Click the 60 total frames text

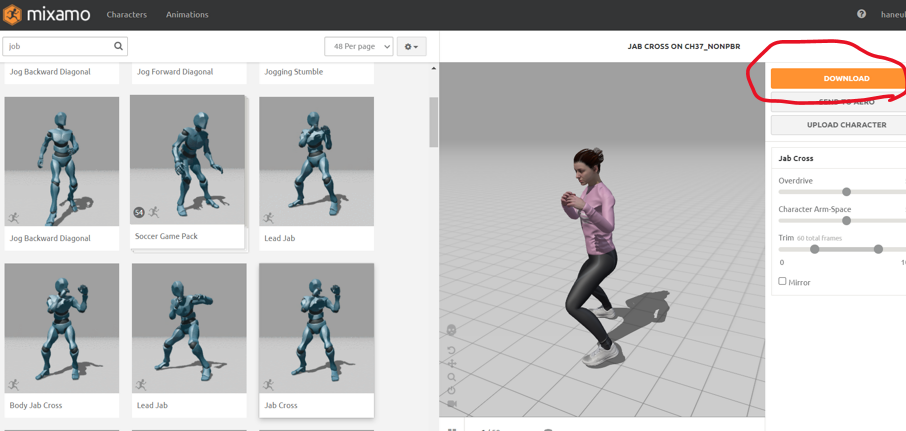coord(819,238)
